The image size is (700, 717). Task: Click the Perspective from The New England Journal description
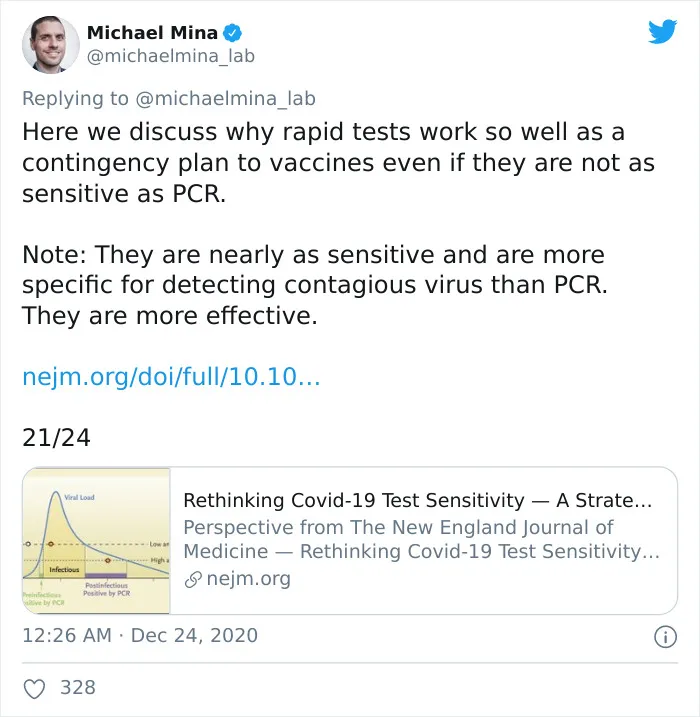point(422,539)
